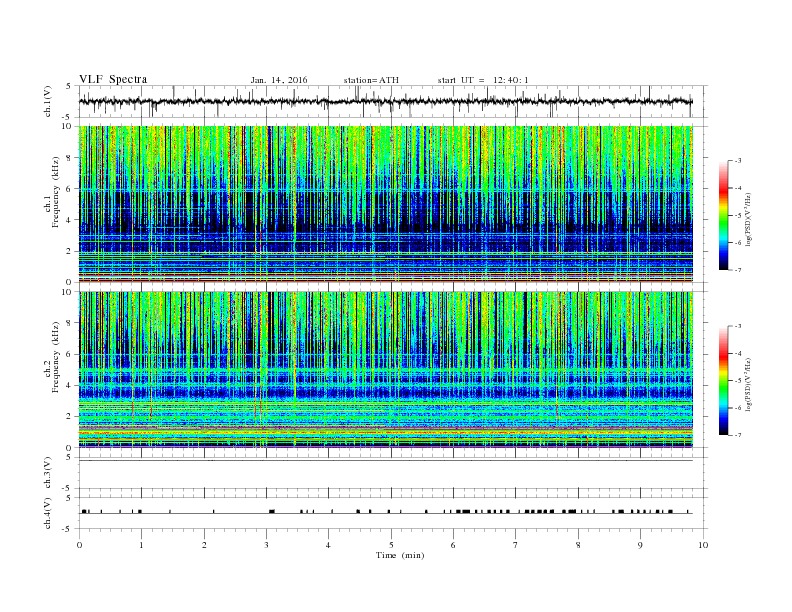The height and width of the screenshot is (612, 792).
Task: Click the ch.1 "Frequency (kHz)" axis label
Action: (x=55, y=192)
